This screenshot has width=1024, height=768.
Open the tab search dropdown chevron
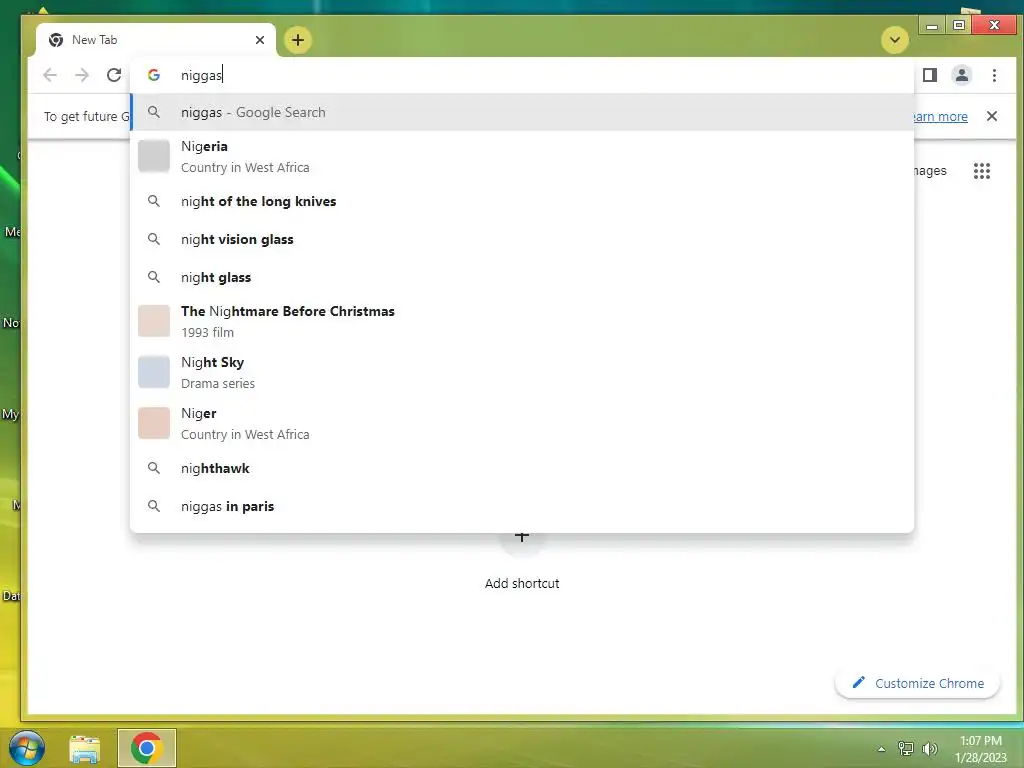tap(895, 40)
